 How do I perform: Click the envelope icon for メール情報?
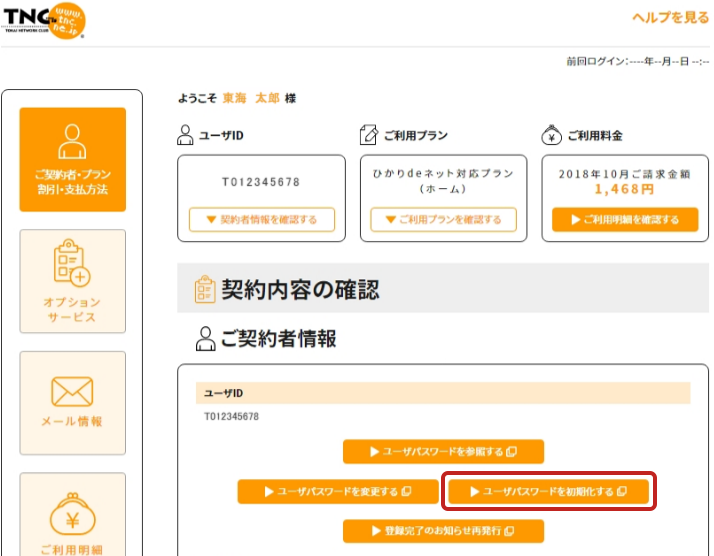click(73, 391)
